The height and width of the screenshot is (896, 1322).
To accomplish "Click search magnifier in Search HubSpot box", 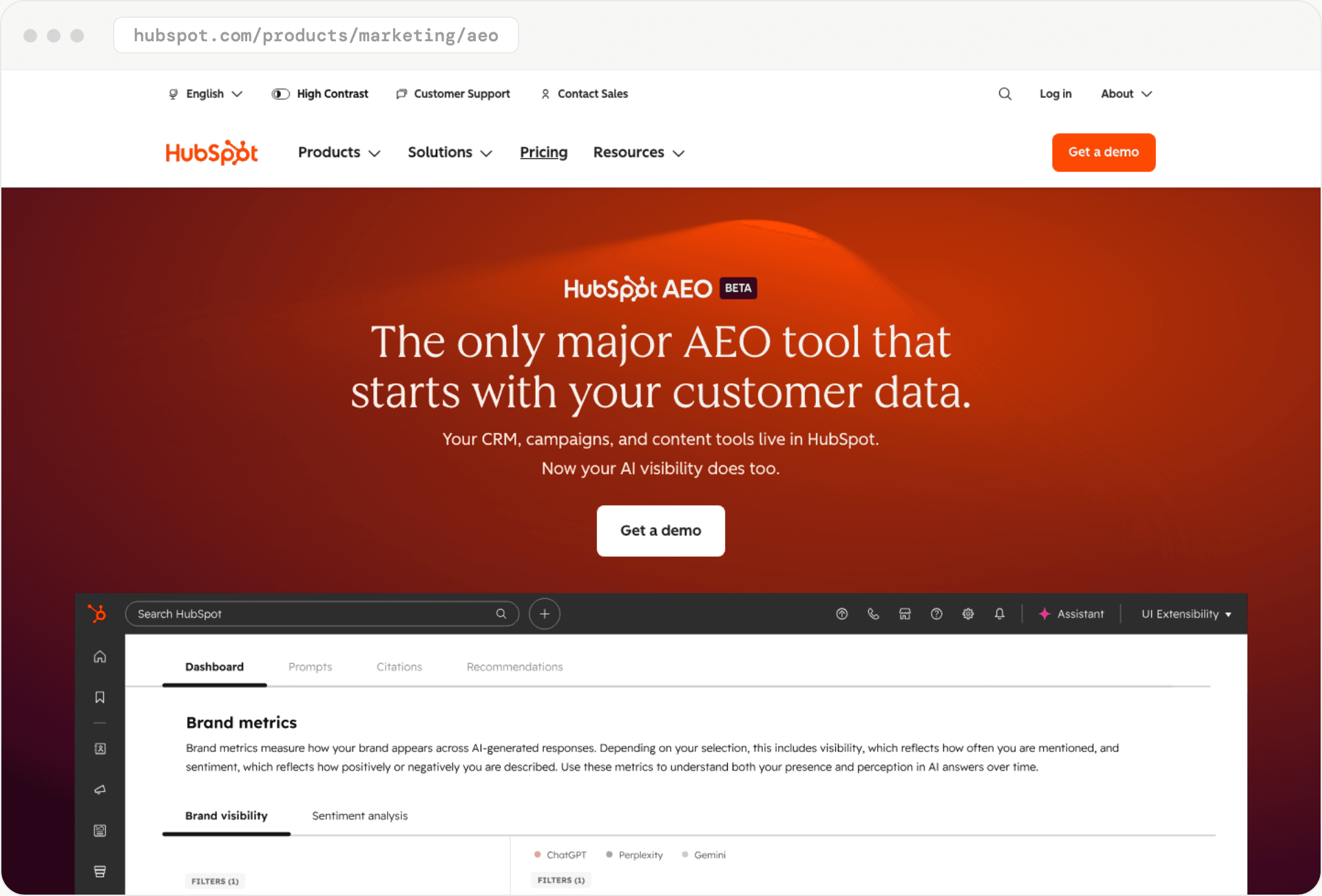I will 501,614.
